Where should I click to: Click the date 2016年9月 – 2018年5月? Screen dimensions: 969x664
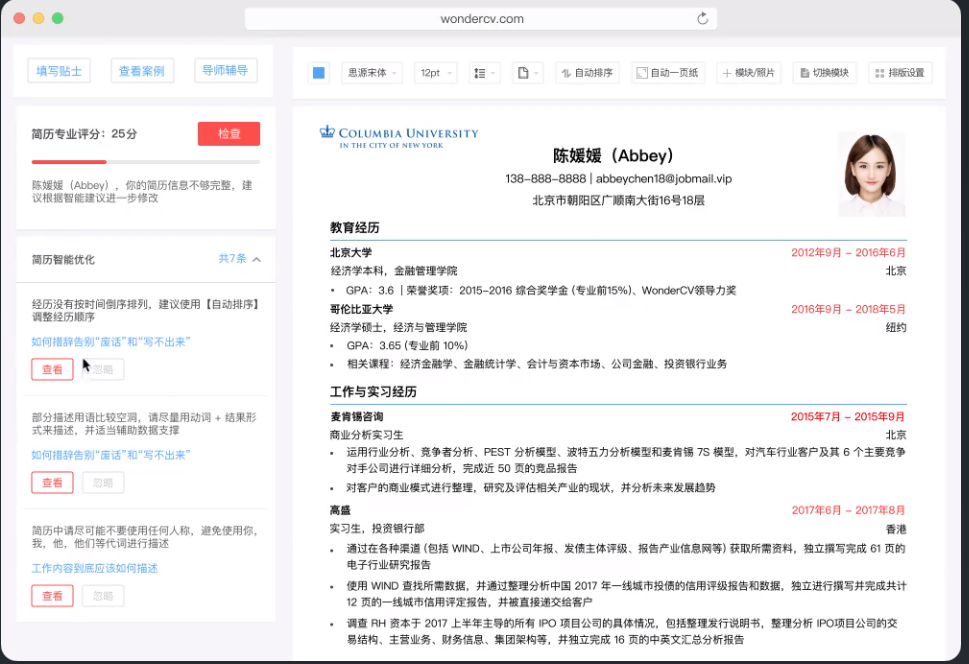pyautogui.click(x=848, y=309)
